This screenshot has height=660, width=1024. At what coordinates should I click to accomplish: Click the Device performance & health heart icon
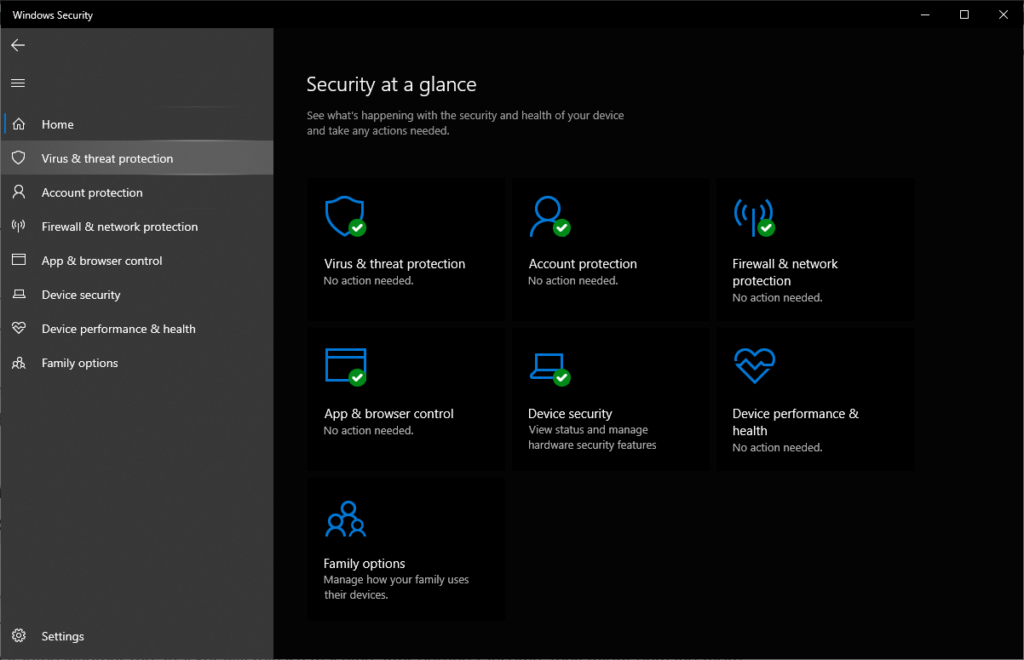755,366
